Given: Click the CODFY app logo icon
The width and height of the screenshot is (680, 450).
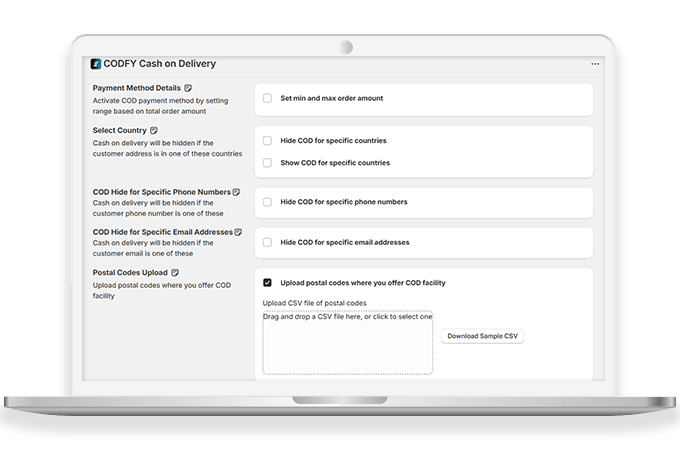Looking at the screenshot, I should pos(96,64).
